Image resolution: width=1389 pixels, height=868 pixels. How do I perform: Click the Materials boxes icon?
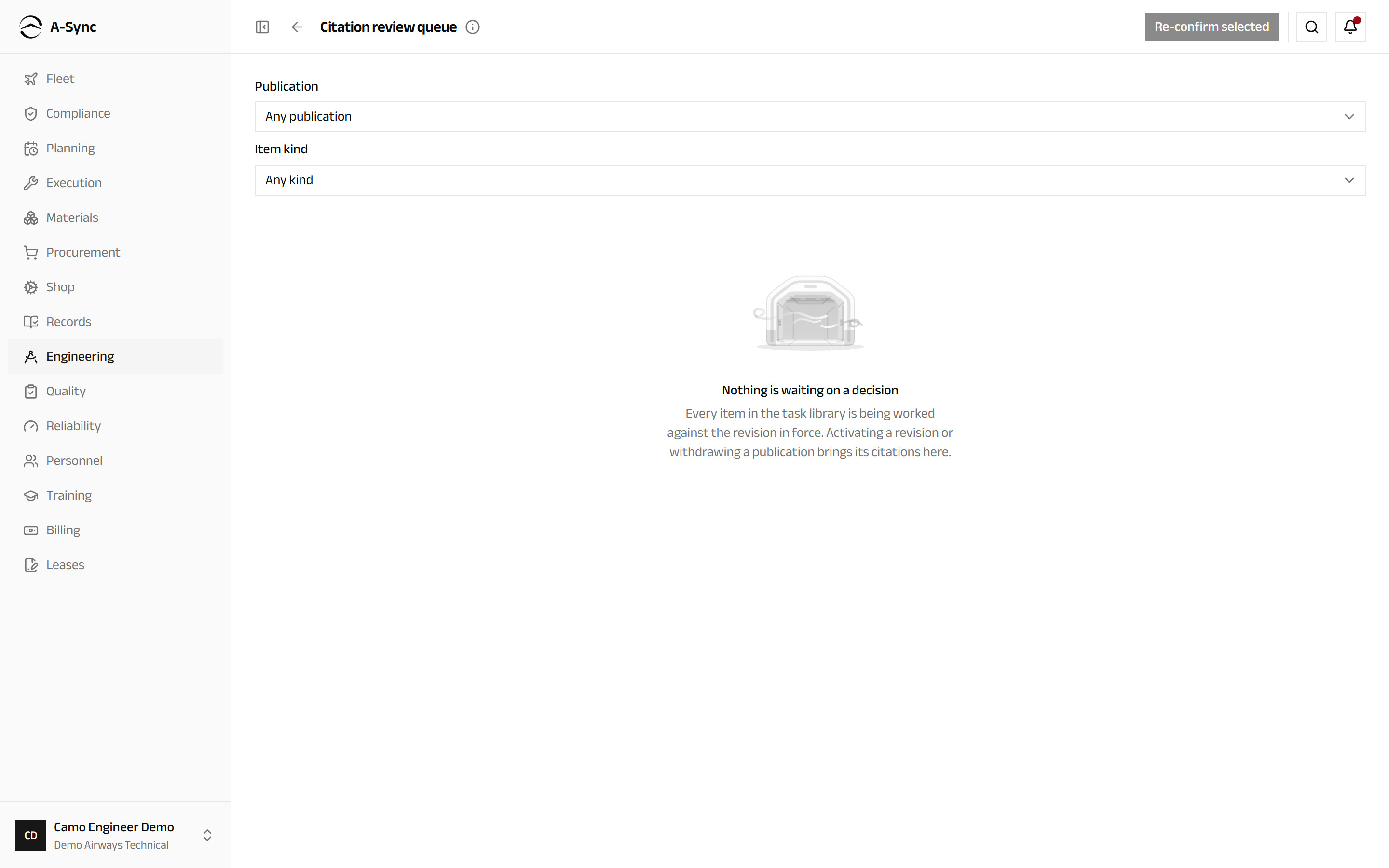[31, 218]
